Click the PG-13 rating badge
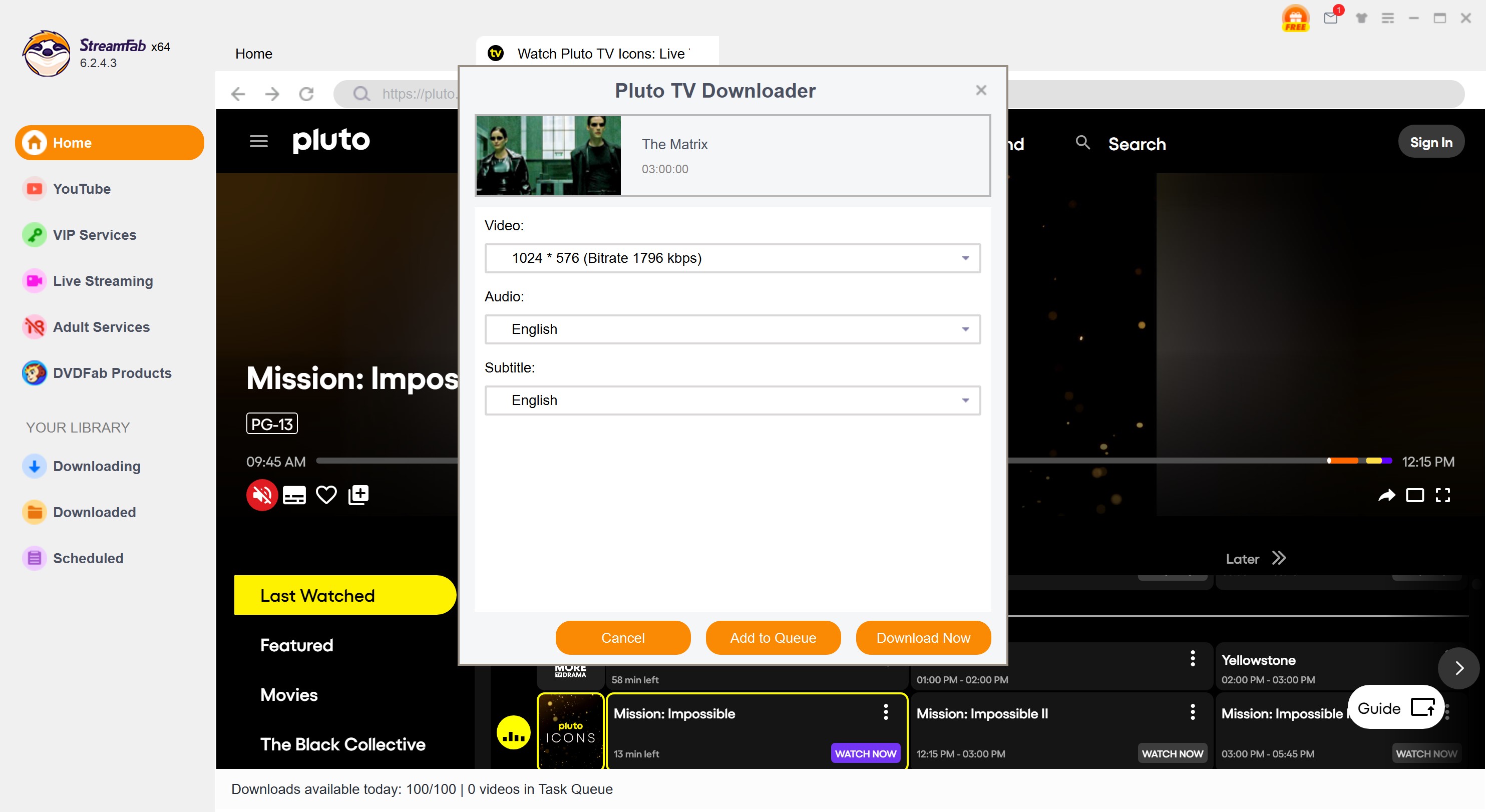Image resolution: width=1486 pixels, height=812 pixels. (x=272, y=424)
